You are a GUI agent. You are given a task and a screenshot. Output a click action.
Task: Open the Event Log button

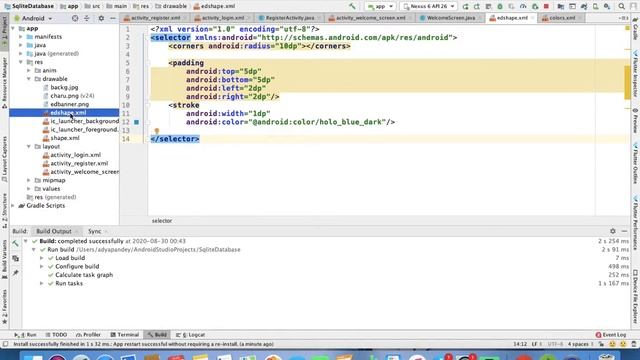pyautogui.click(x=611, y=335)
